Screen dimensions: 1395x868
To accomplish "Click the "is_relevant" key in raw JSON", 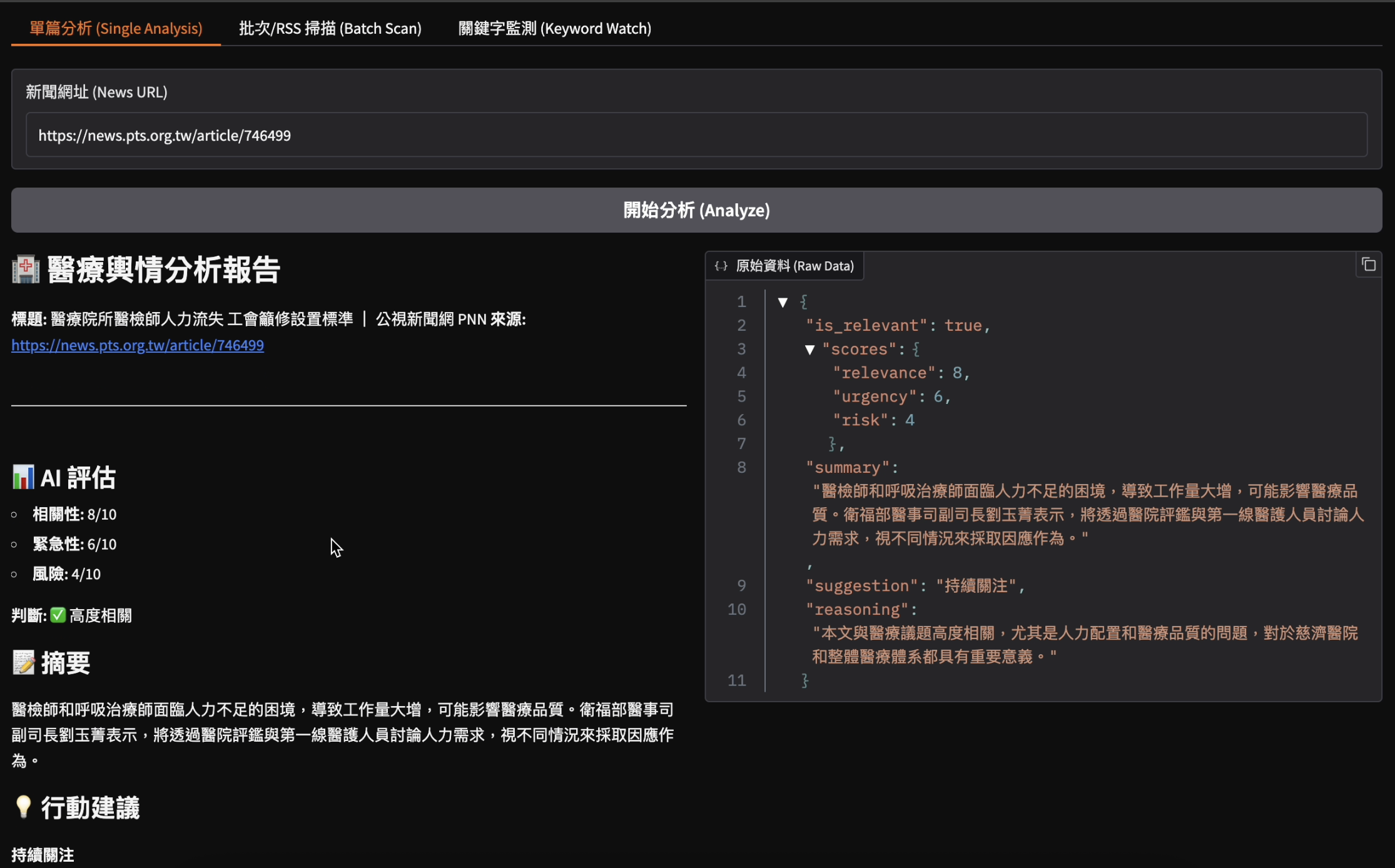I will [x=866, y=326].
